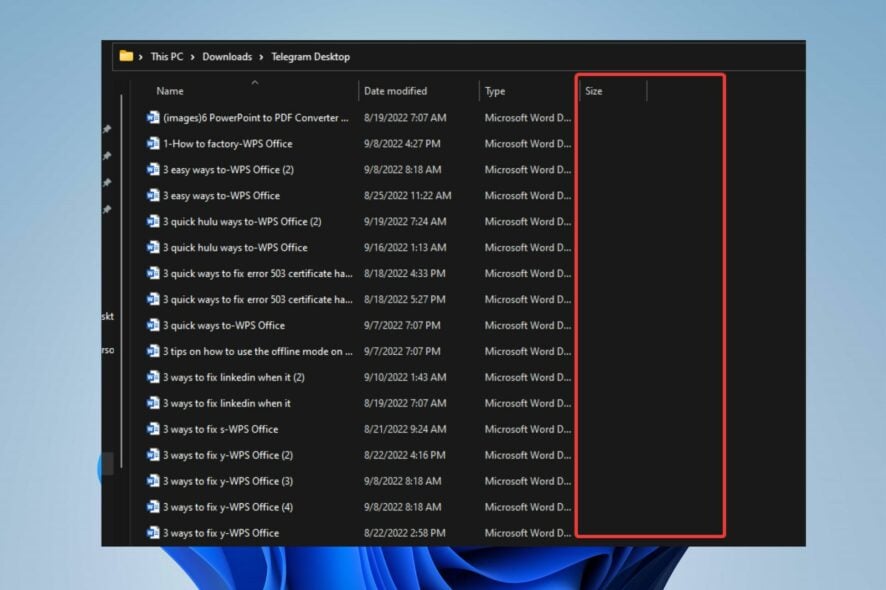Go to 'Downloads' in the breadcrumb path

pyautogui.click(x=227, y=57)
